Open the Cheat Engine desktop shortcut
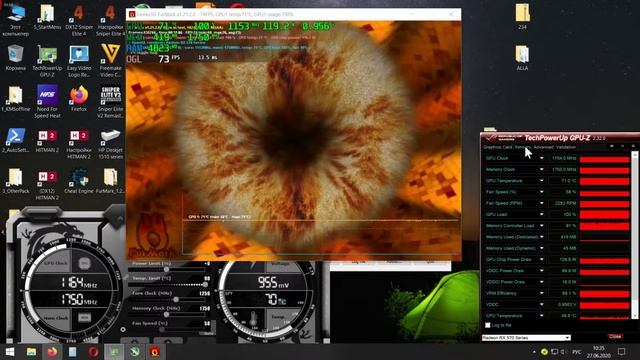The image size is (640, 360). (79, 181)
